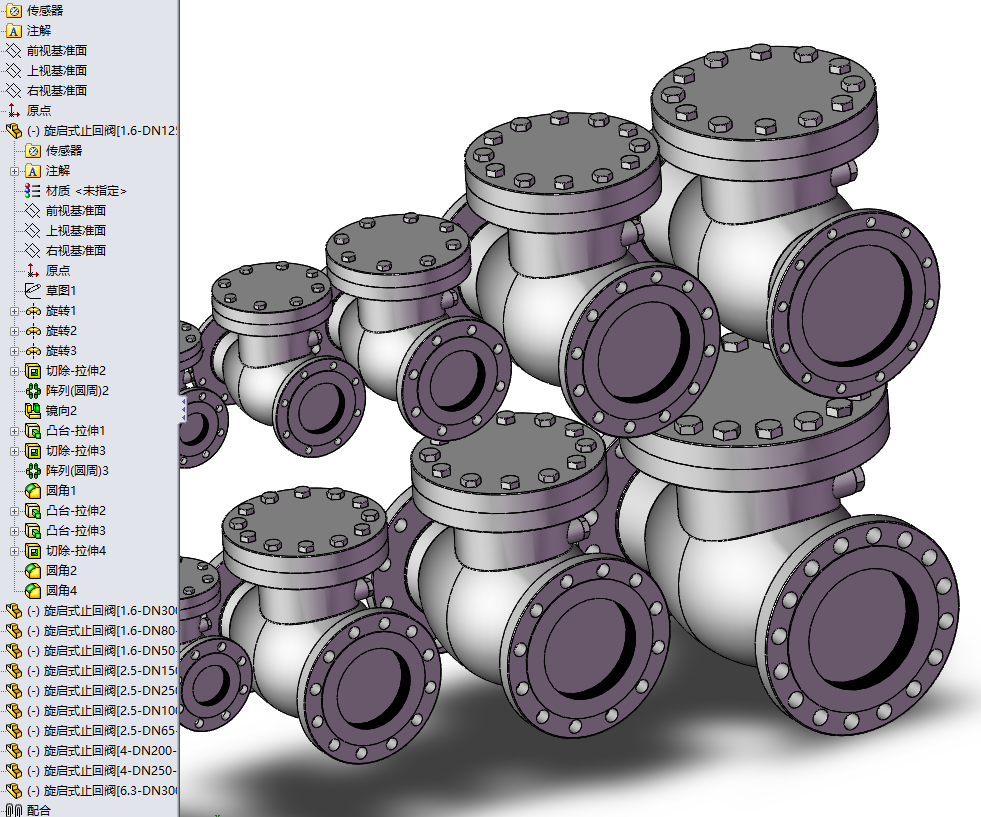The height and width of the screenshot is (817, 981).
Task: Select the assembly-level 右视基准面 plane
Action: [x=56, y=91]
